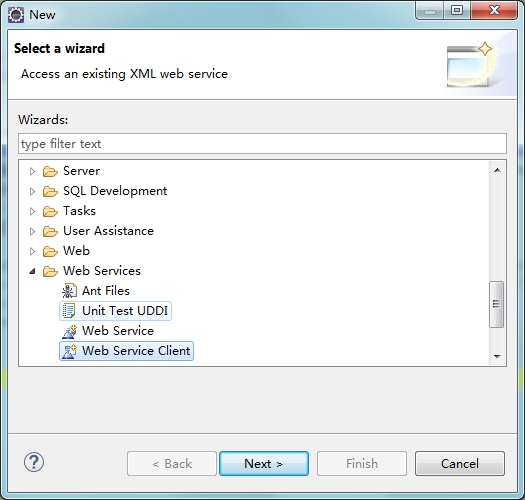Focus the type filter text field
525x500 pixels.
262,144
